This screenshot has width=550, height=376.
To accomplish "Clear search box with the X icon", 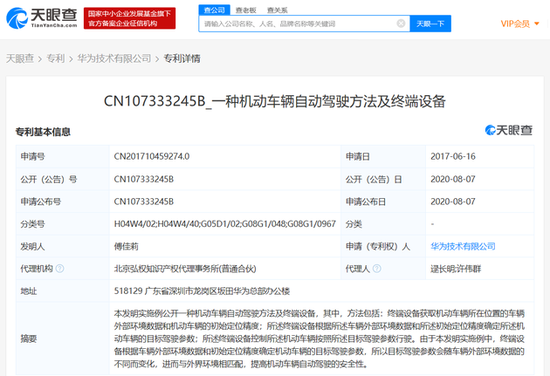I will [401, 24].
